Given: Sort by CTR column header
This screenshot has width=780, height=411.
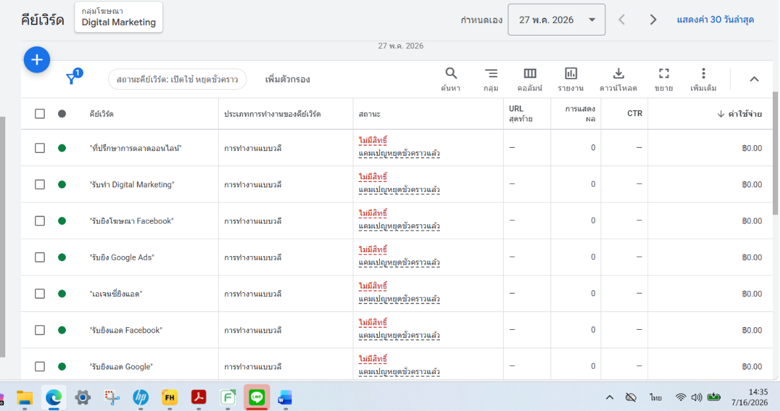Looking at the screenshot, I should tap(635, 113).
